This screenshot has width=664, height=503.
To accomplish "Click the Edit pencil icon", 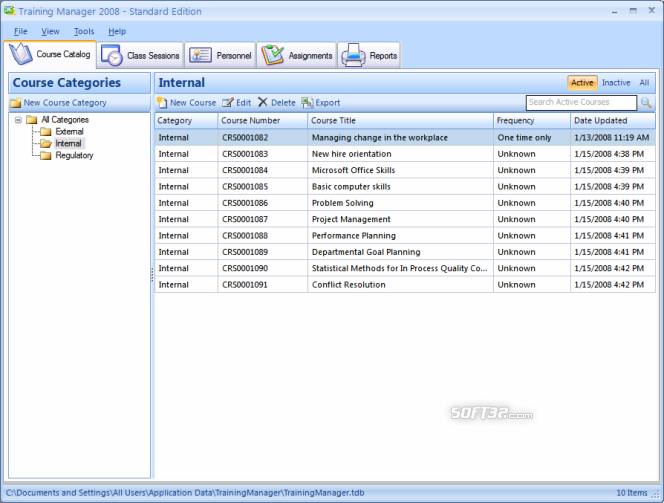I will click(228, 102).
